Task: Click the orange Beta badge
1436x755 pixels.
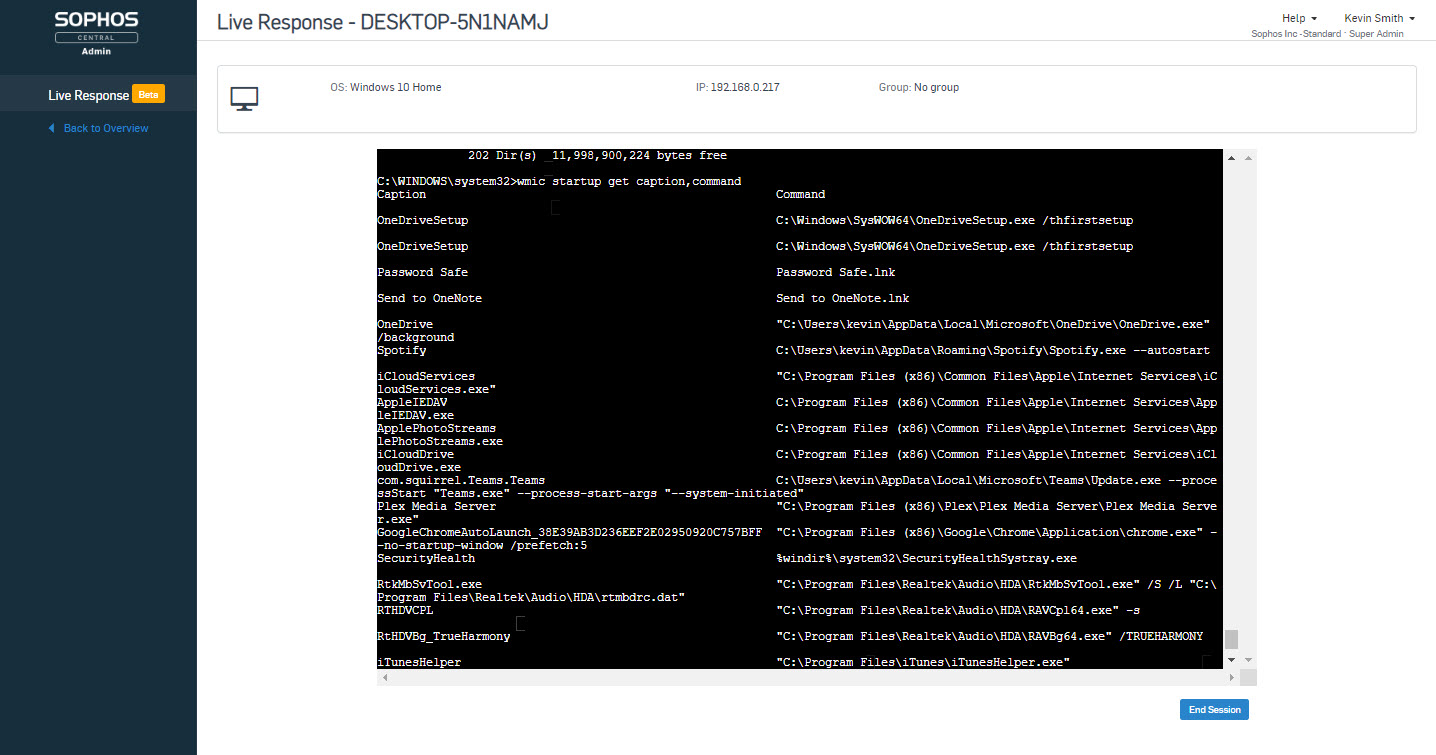Action: [x=148, y=93]
